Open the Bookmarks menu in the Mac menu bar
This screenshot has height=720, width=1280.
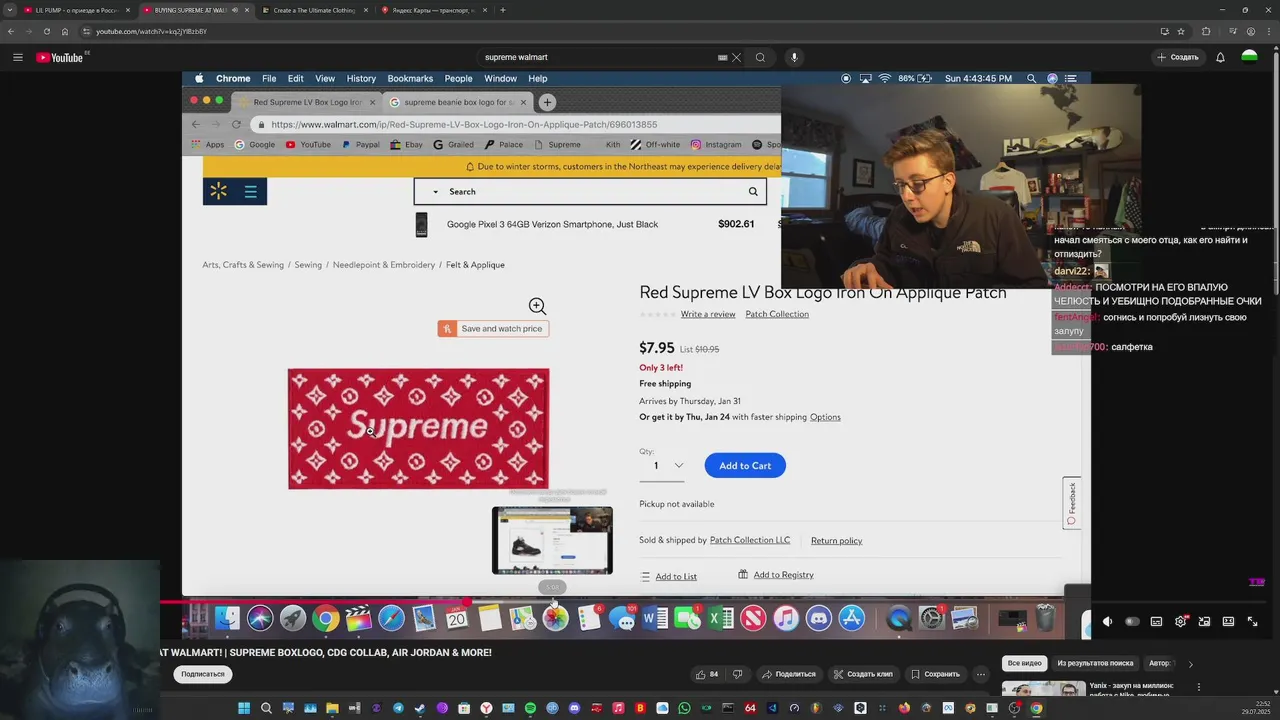click(410, 78)
